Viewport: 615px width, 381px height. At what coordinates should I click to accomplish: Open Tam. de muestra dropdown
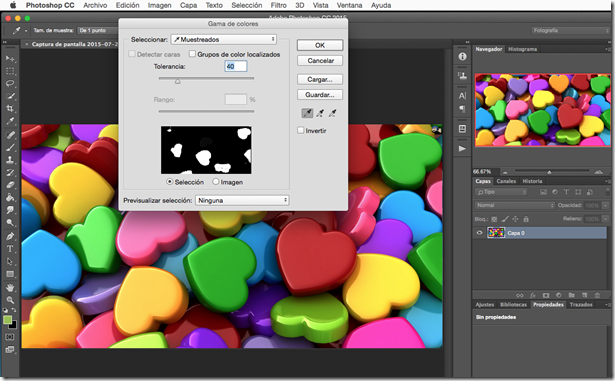(x=98, y=30)
